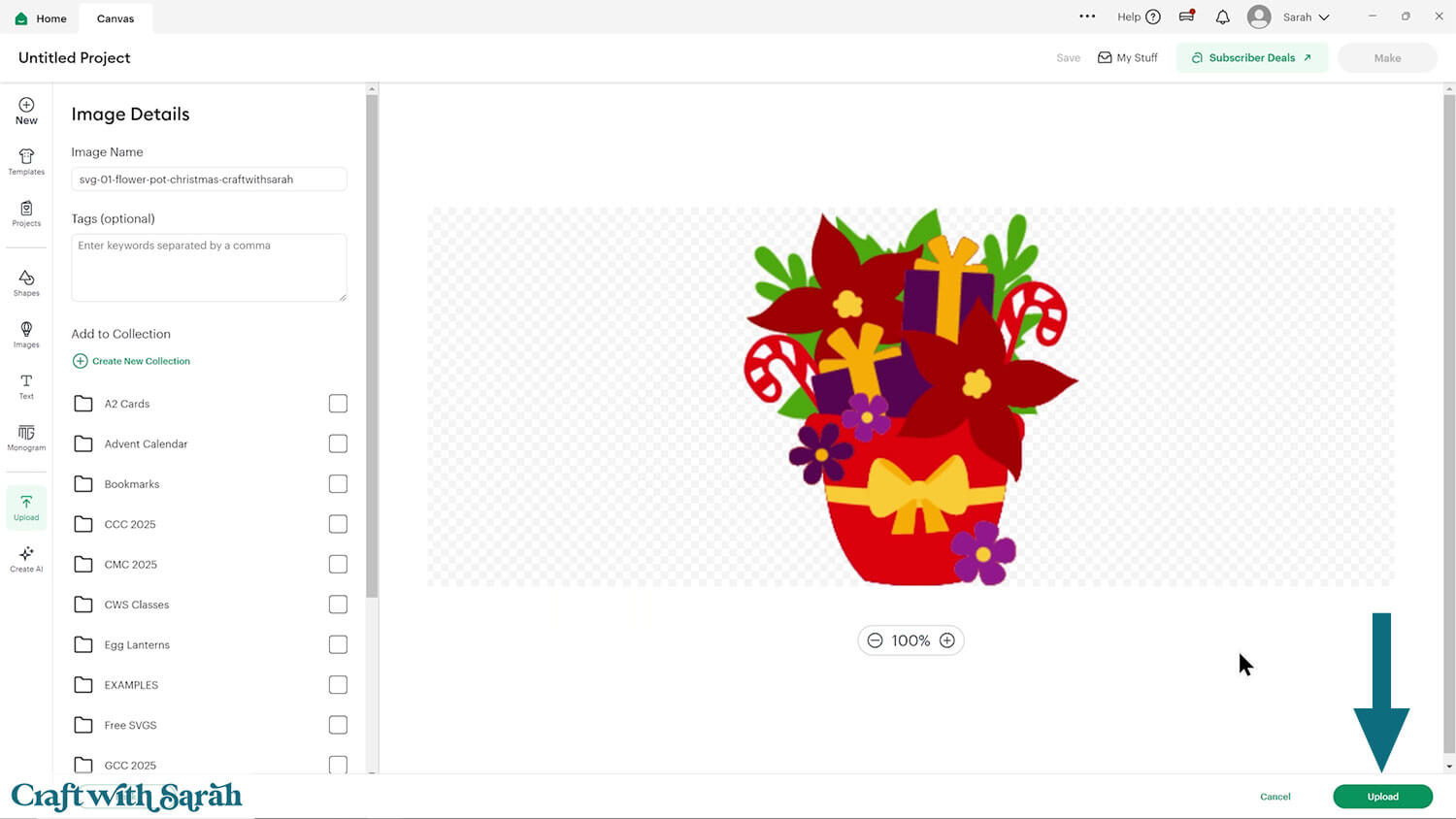Check the CWS Classes collection checkbox
Image resolution: width=1456 pixels, height=819 pixels.
point(338,605)
